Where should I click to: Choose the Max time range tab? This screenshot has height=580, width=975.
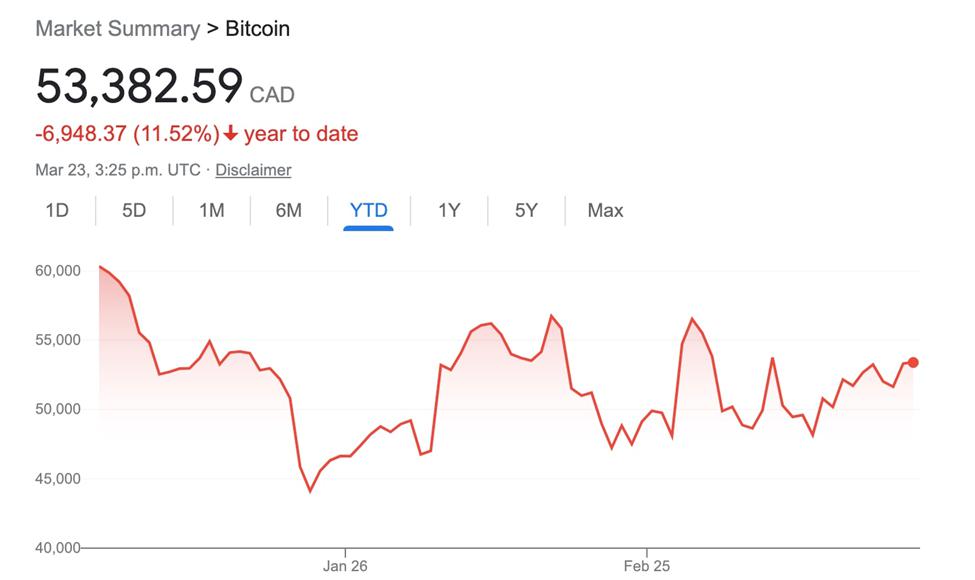click(x=605, y=210)
